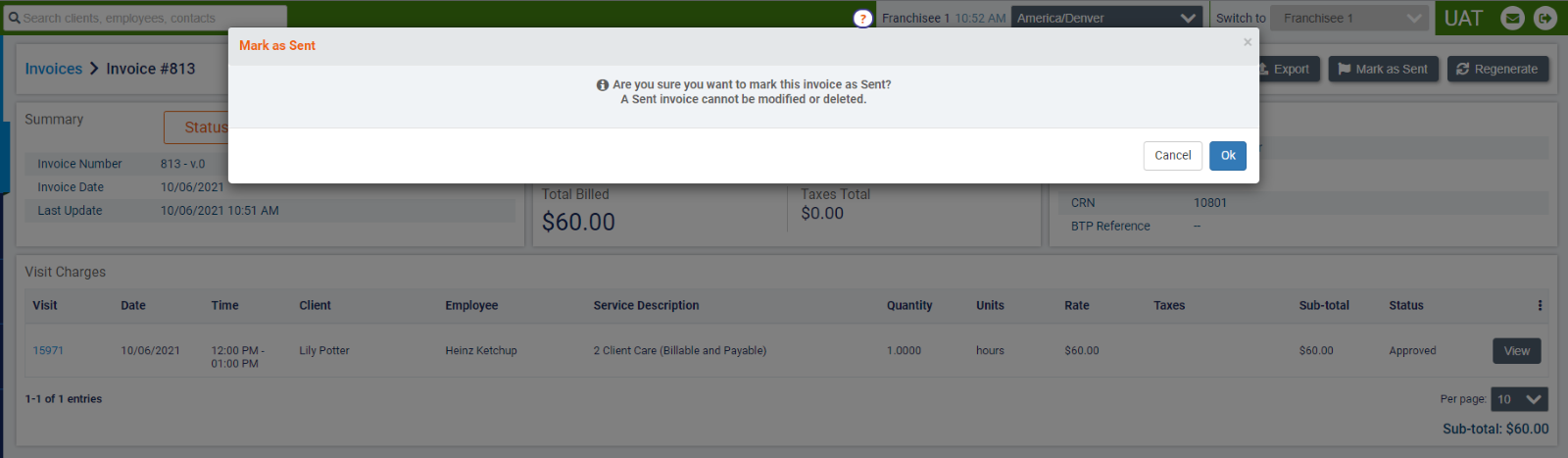Sort by the Date column header
This screenshot has width=1568, height=458.
tap(133, 306)
